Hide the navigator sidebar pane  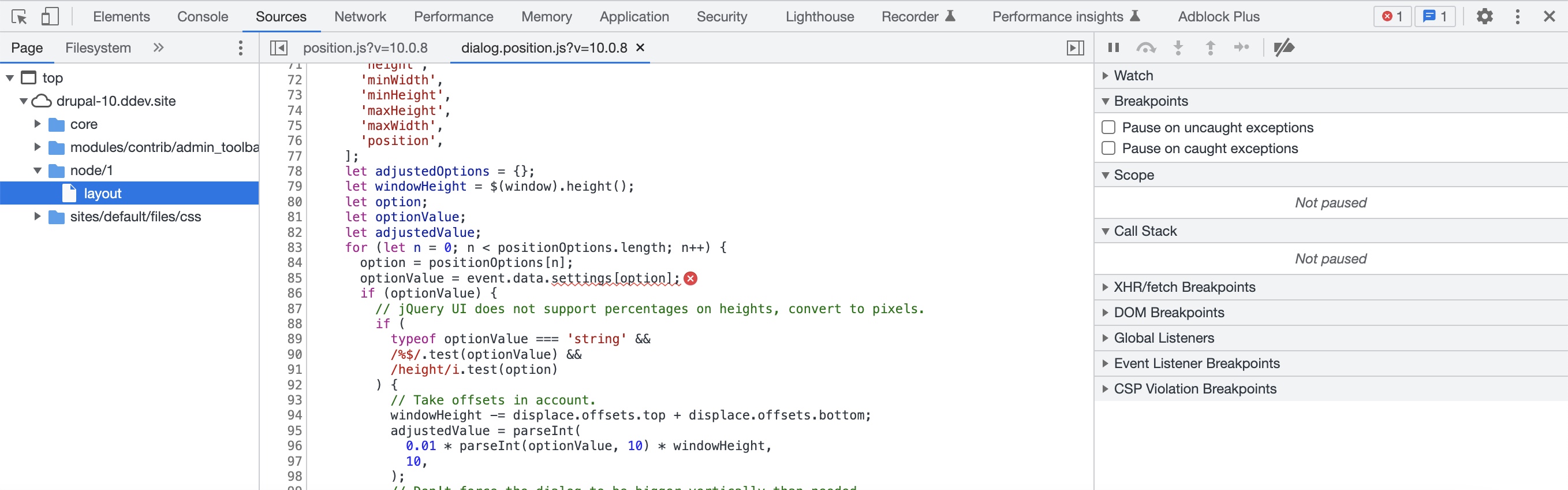pos(278,47)
